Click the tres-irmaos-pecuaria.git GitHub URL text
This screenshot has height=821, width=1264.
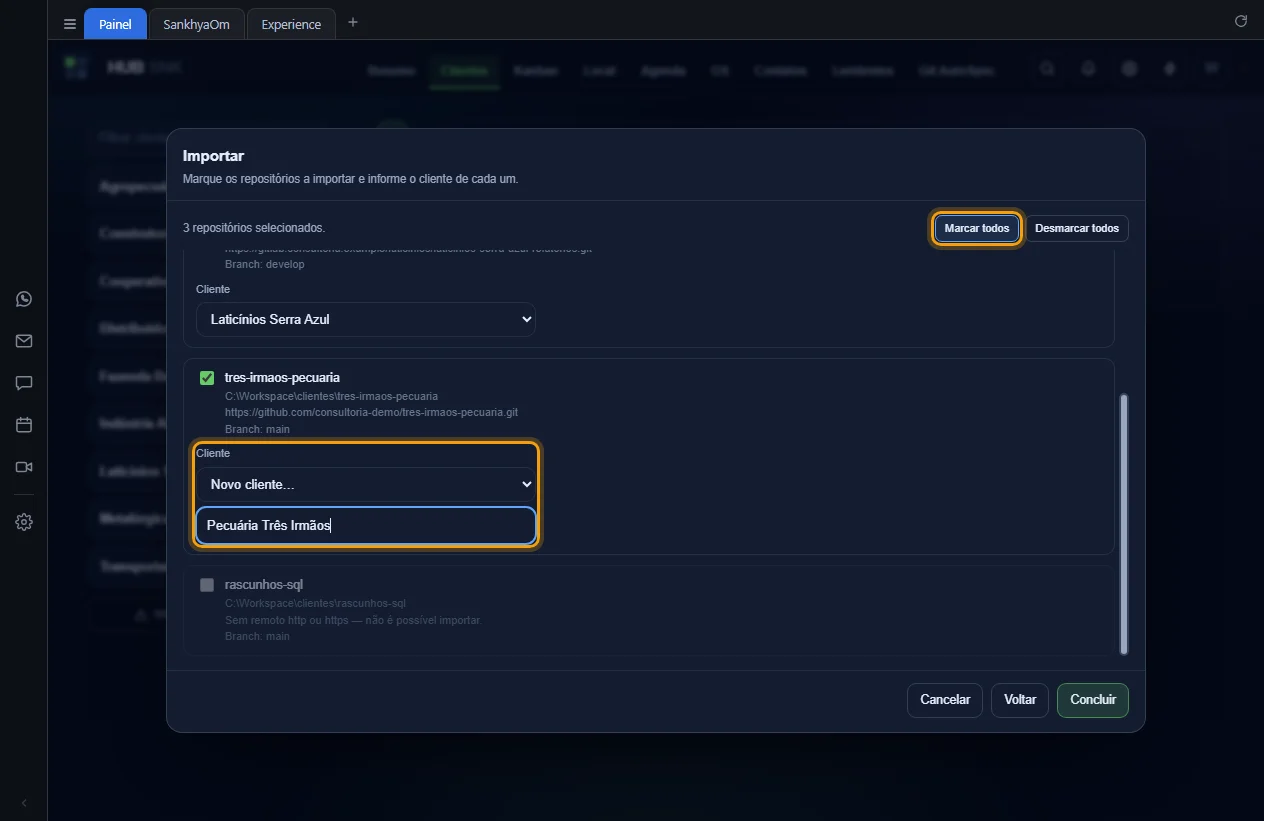point(371,412)
